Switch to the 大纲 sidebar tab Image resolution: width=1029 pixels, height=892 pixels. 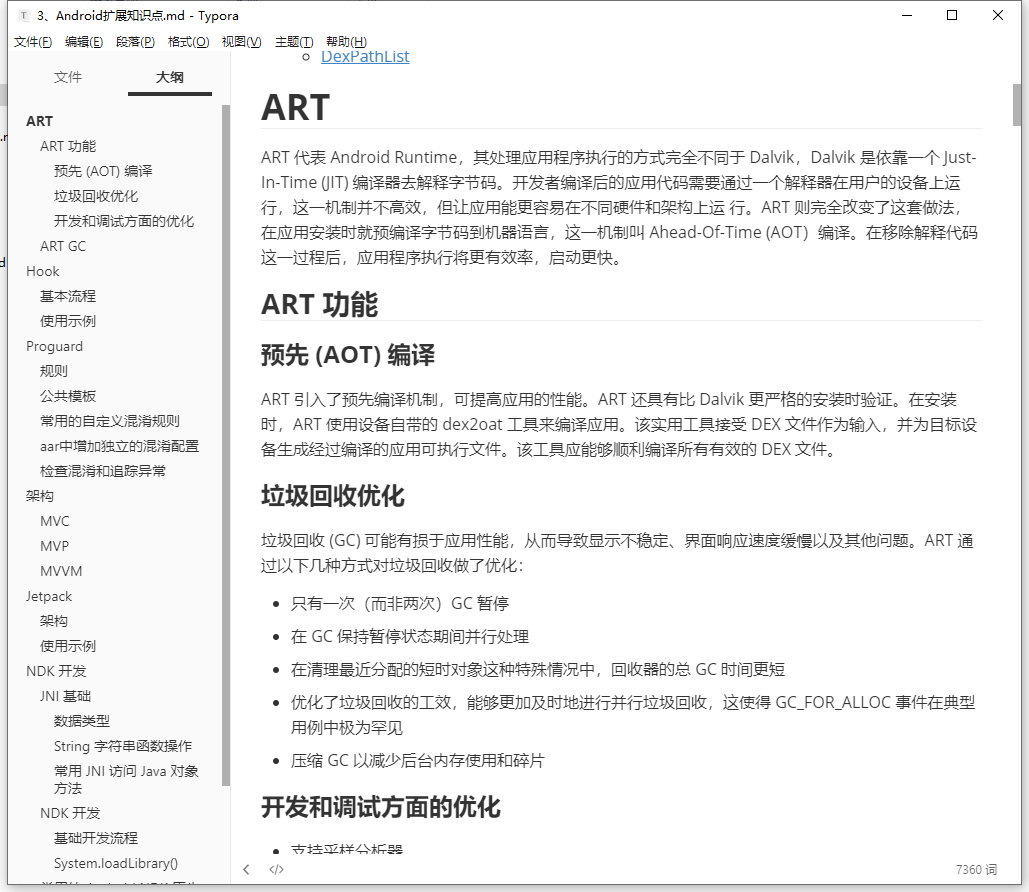coord(169,77)
